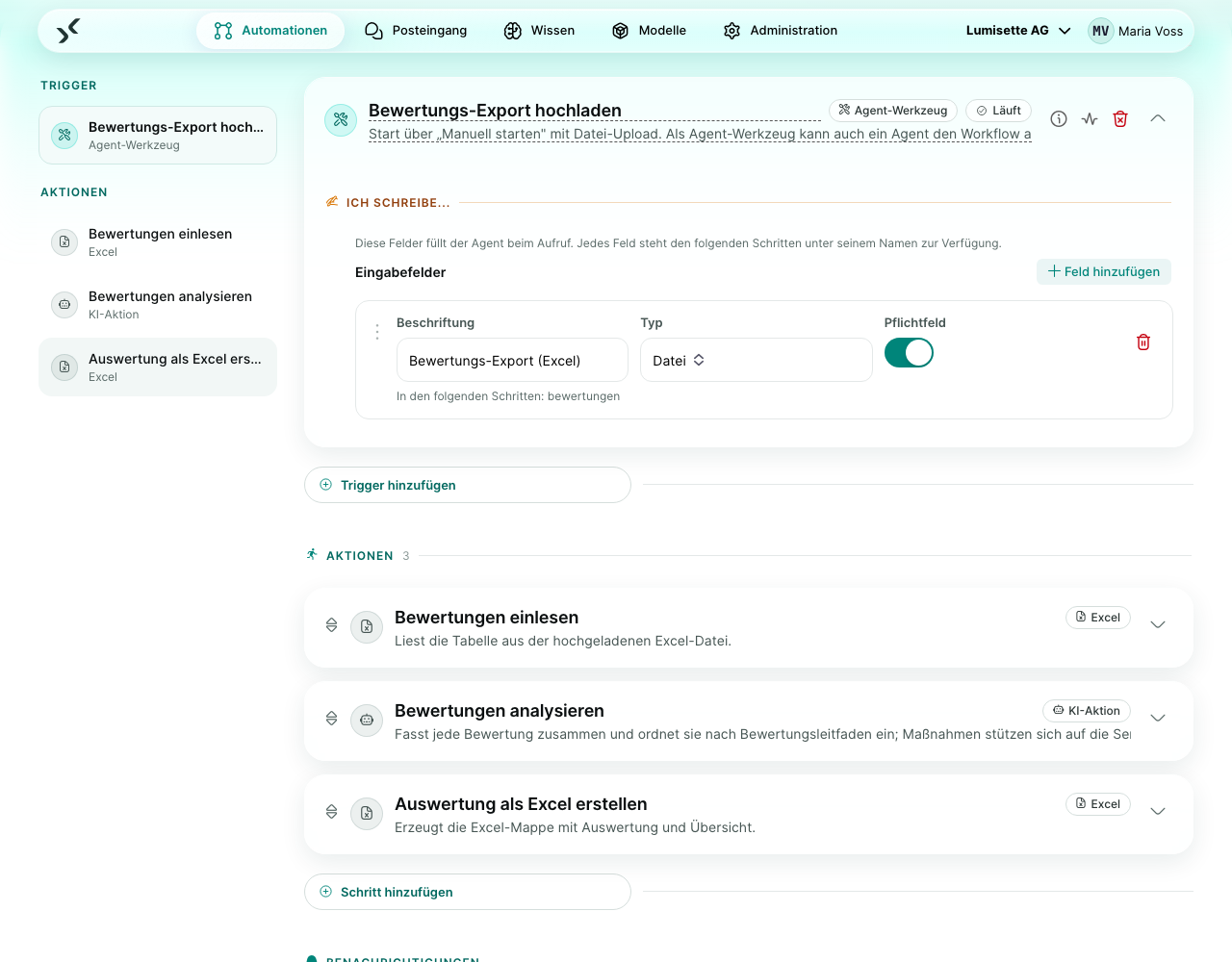Click the Excel badge on Bewertungen einlesen
1232x962 pixels.
[x=1098, y=618]
